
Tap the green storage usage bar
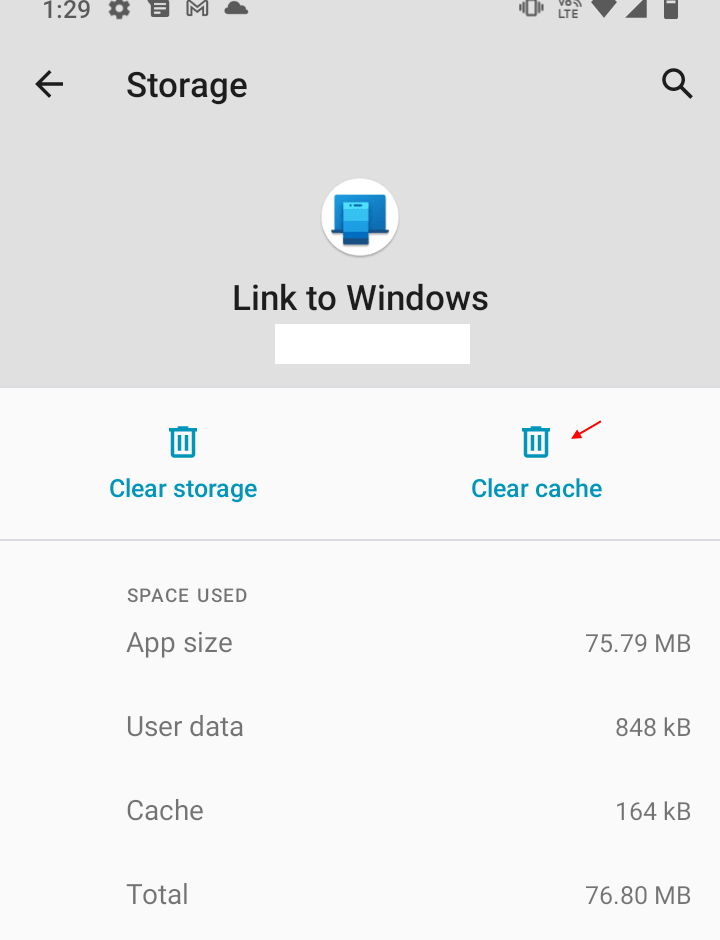point(372,343)
